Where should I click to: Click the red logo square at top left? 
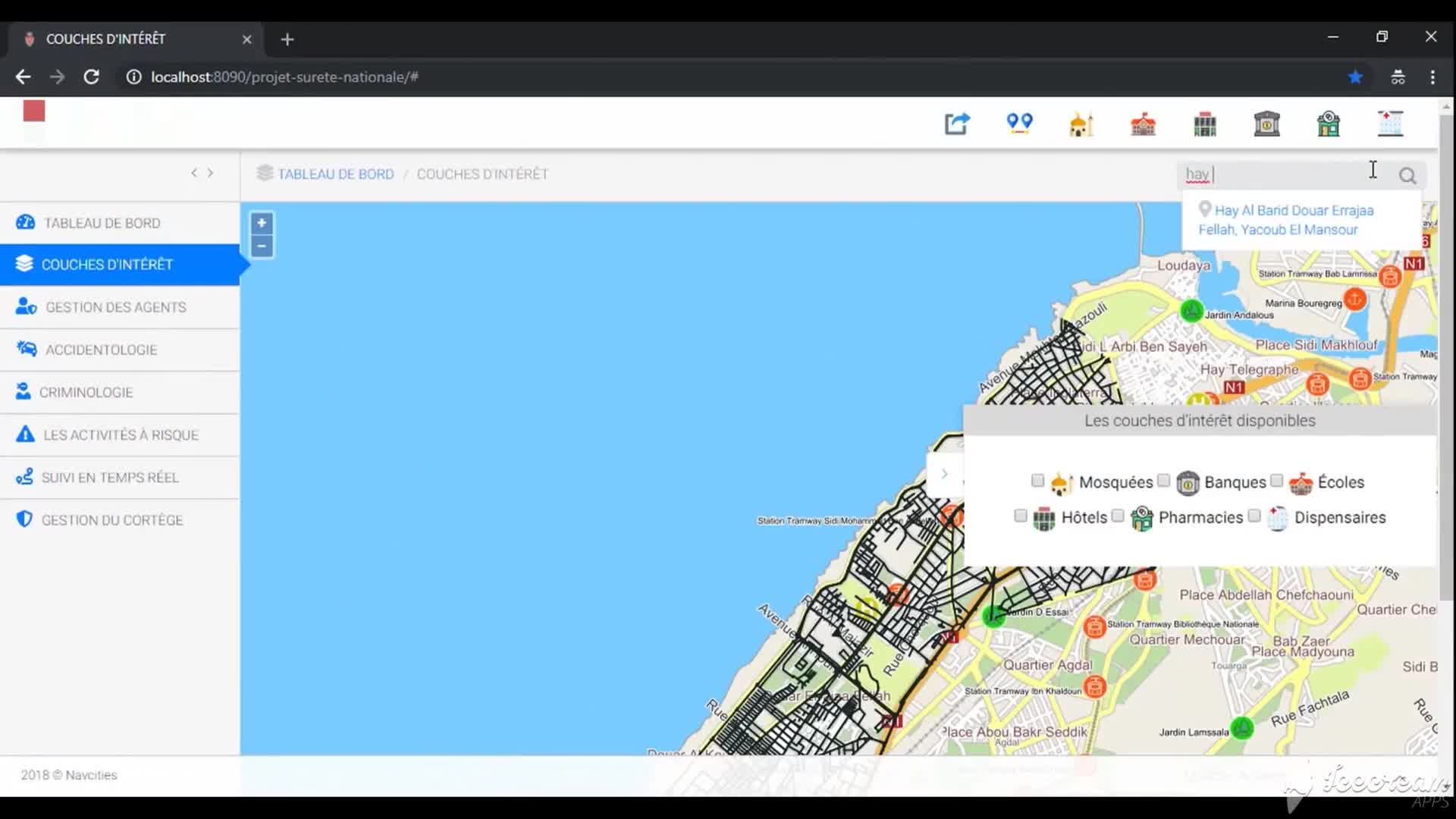pos(34,111)
